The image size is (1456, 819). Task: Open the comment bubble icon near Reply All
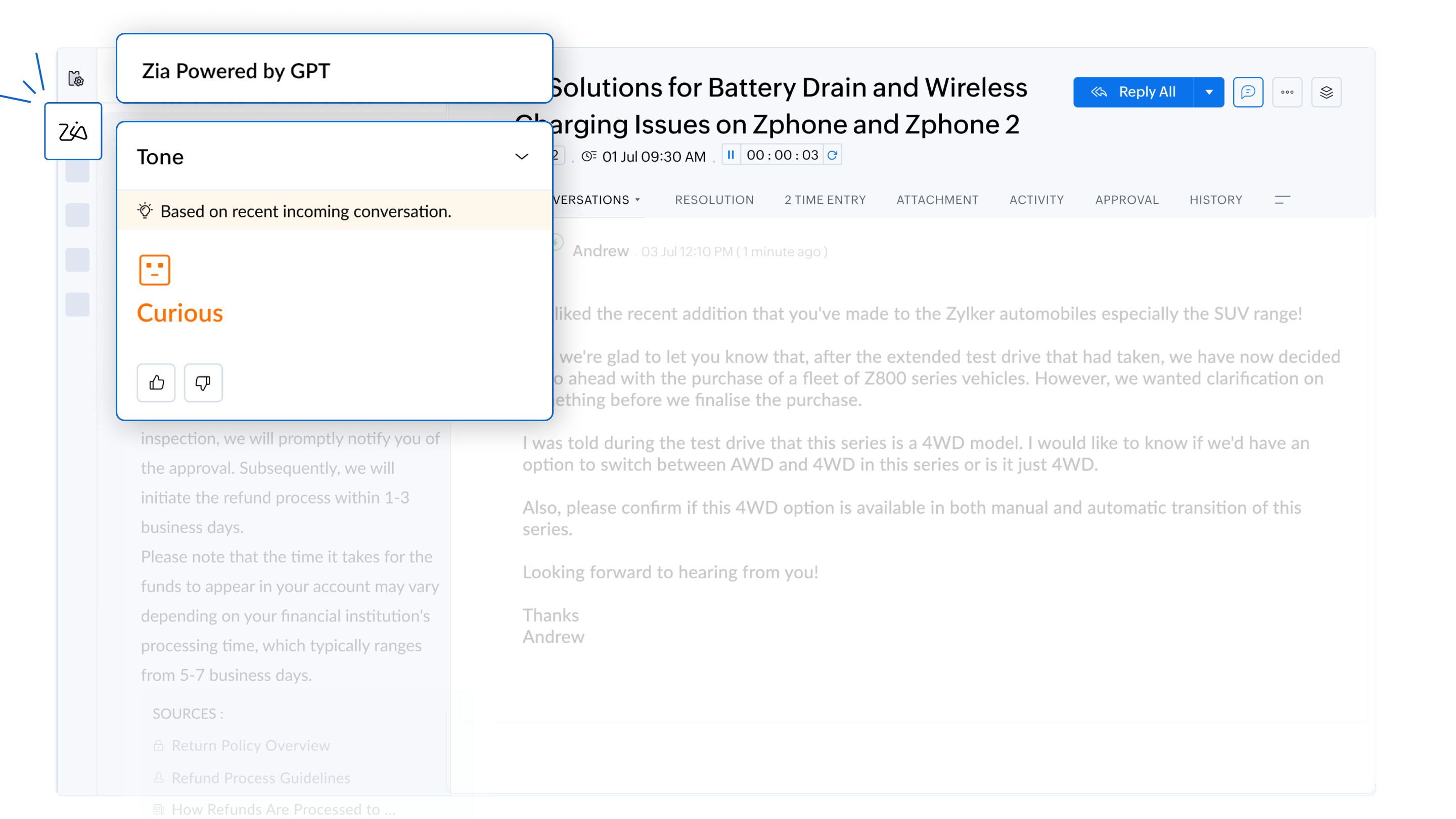1247,92
